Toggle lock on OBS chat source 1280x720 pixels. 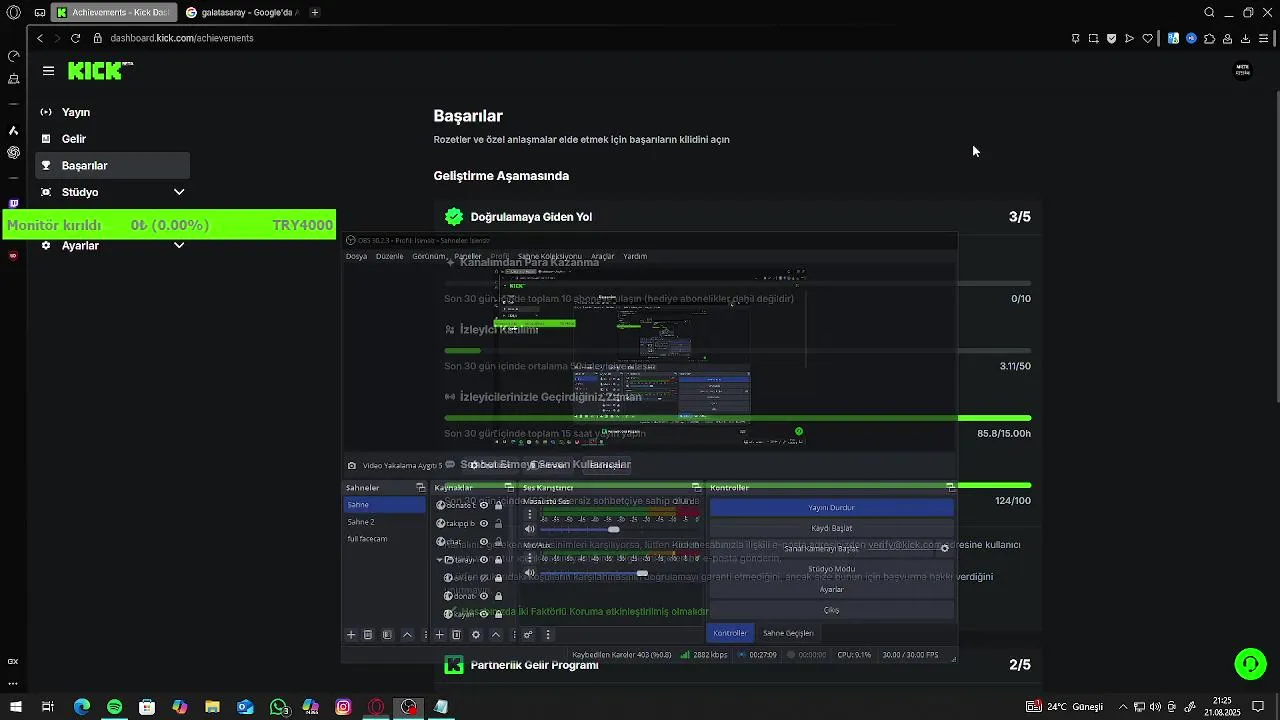tap(498, 542)
